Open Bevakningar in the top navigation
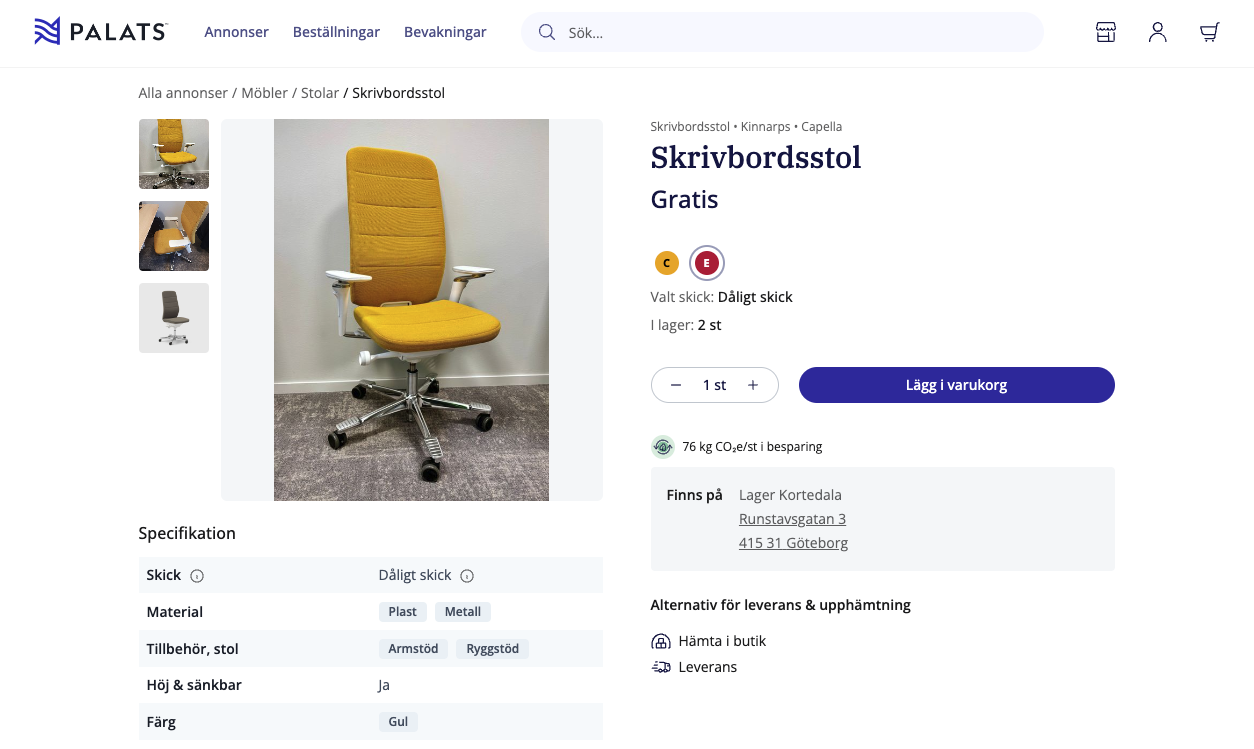 445,32
